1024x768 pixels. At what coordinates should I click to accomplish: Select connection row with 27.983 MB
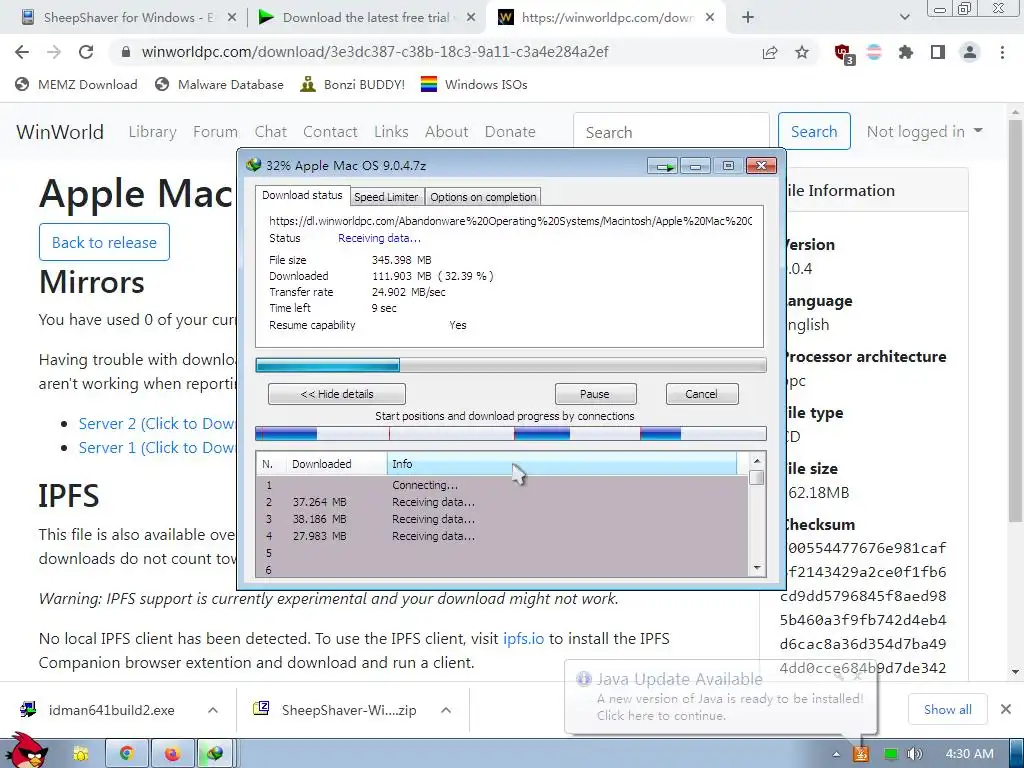[502, 536]
